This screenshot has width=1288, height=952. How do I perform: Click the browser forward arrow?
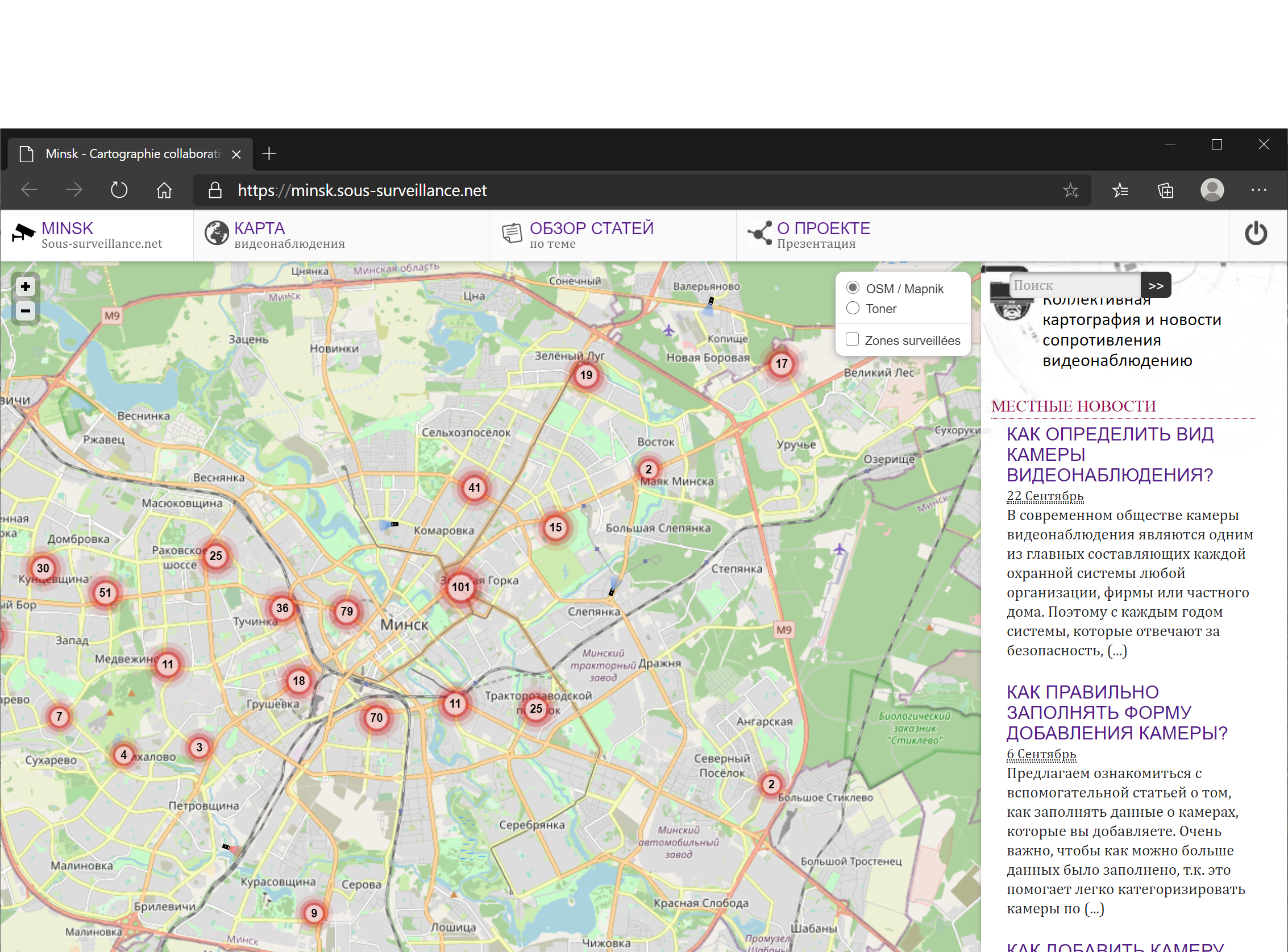point(74,190)
